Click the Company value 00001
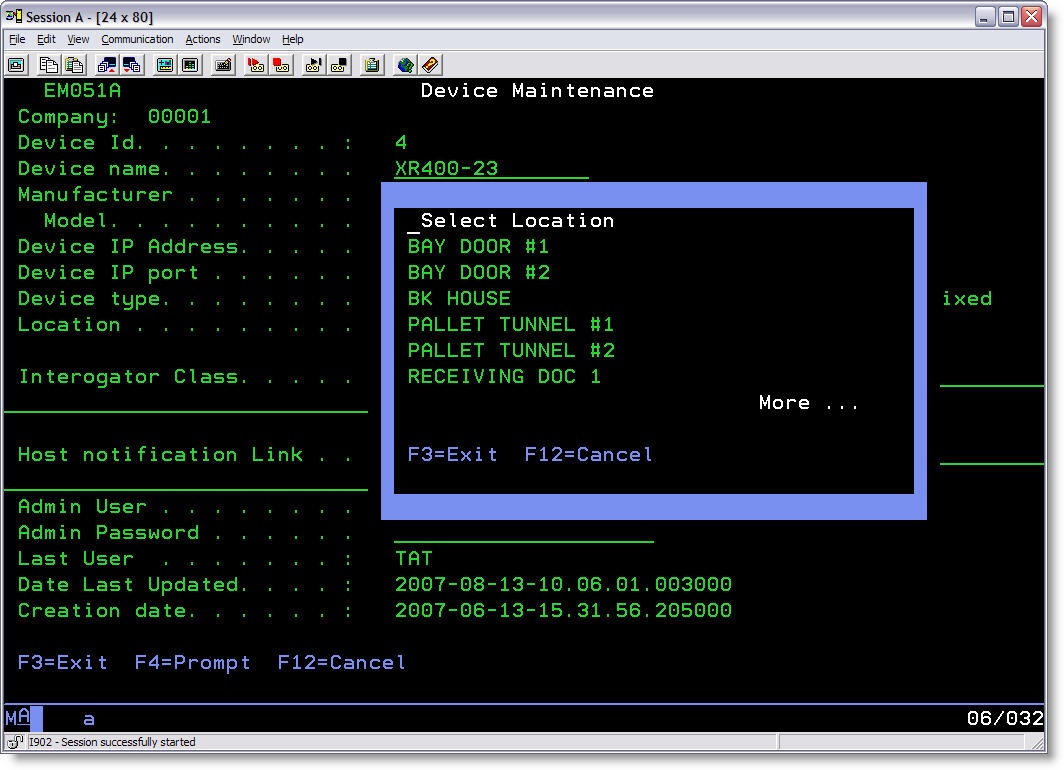This screenshot has width=1064, height=770. click(x=179, y=117)
